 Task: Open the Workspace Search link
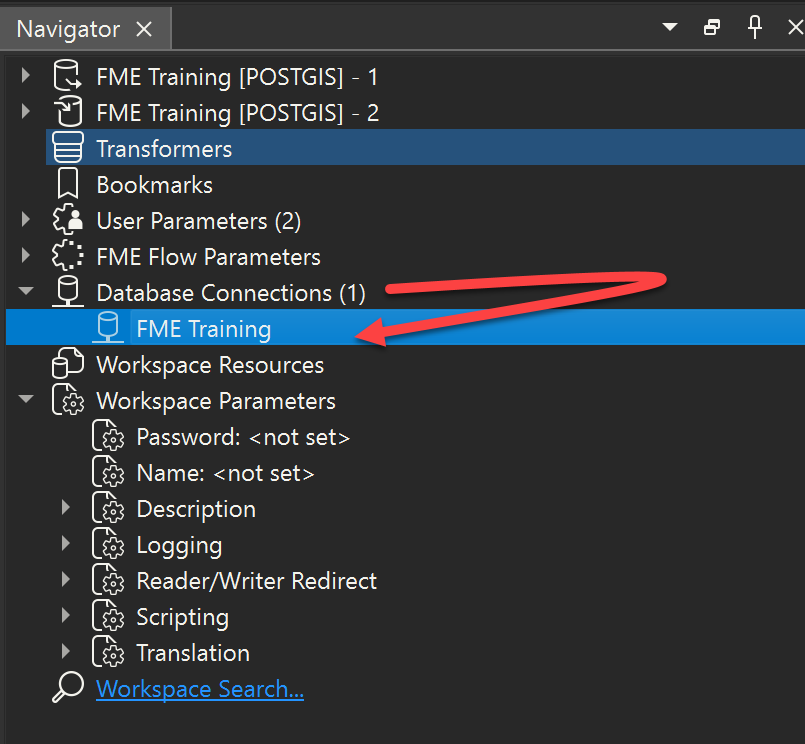coord(200,689)
